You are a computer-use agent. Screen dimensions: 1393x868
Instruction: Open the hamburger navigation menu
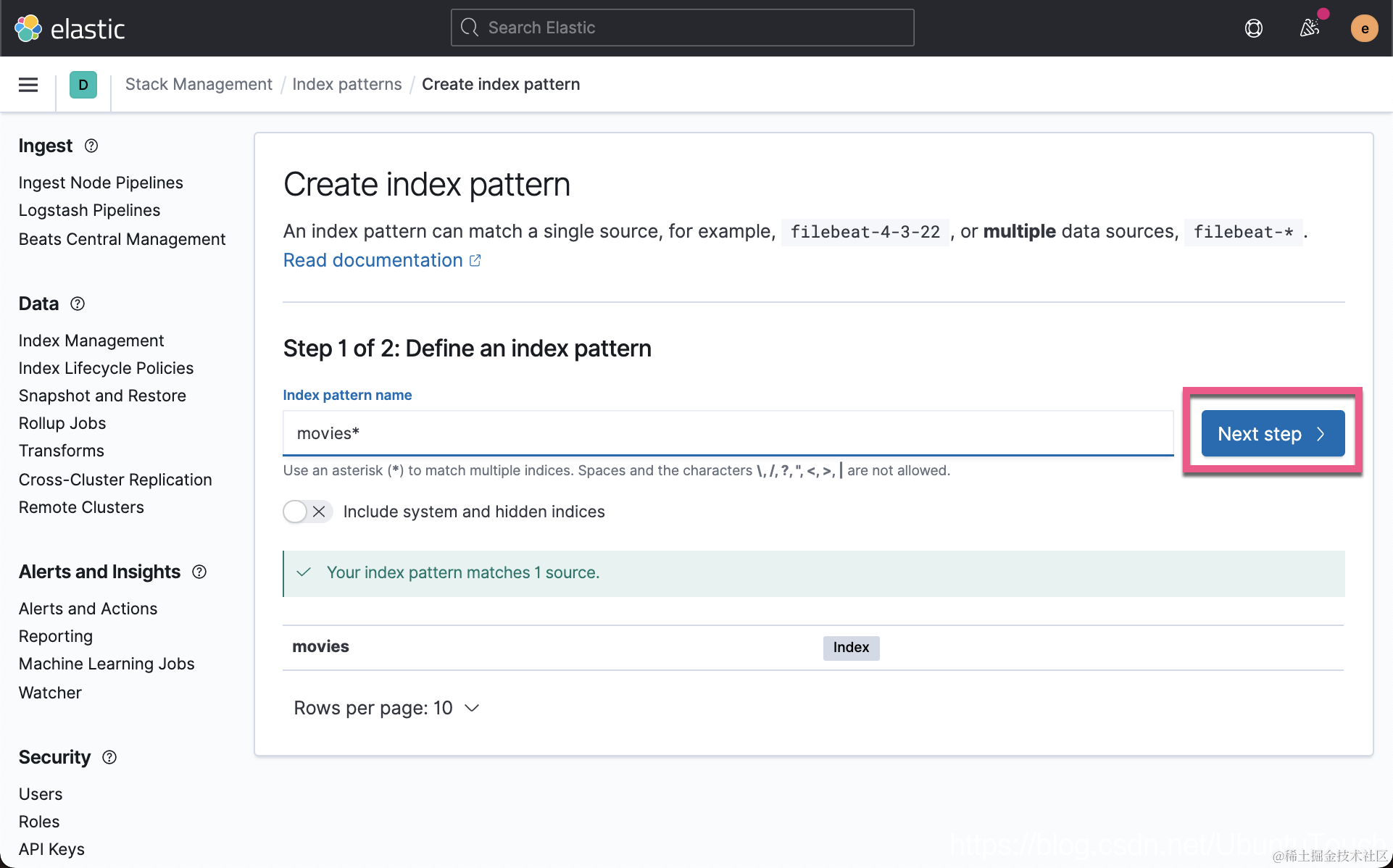tap(28, 85)
